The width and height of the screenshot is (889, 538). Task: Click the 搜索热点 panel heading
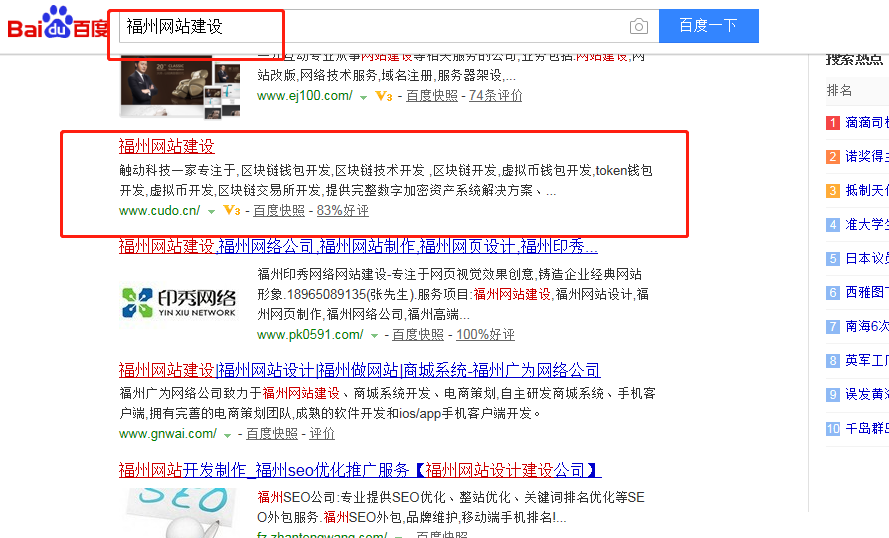point(854,59)
